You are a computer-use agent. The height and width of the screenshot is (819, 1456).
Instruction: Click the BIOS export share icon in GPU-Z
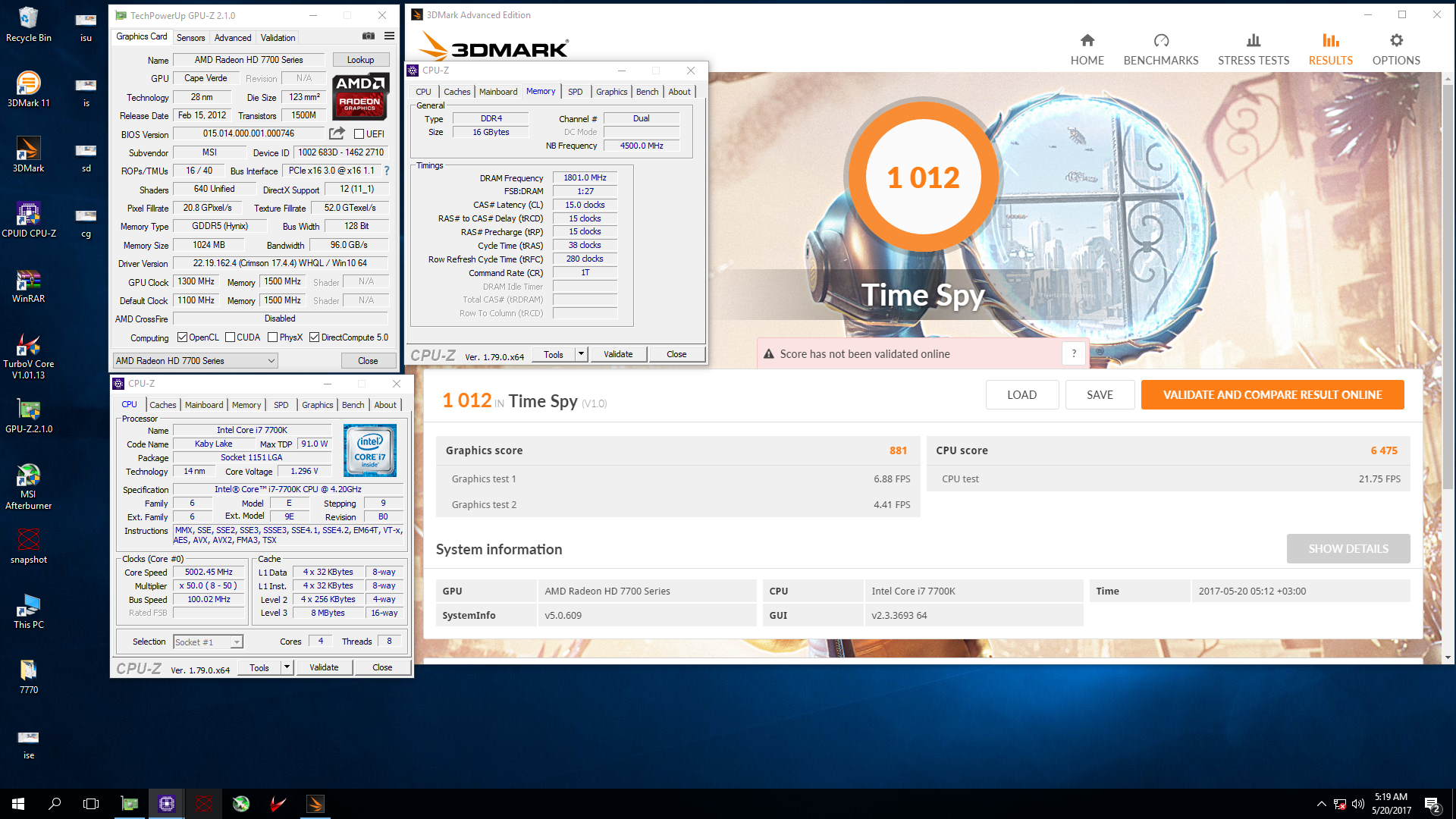pos(337,133)
